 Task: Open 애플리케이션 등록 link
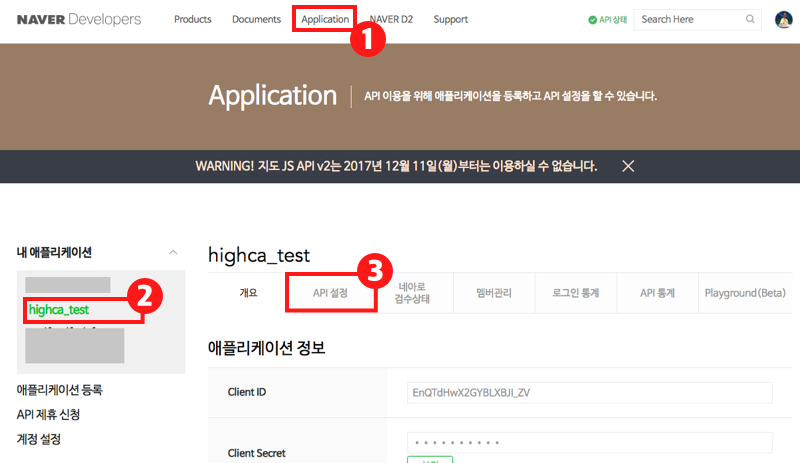tap(59, 390)
